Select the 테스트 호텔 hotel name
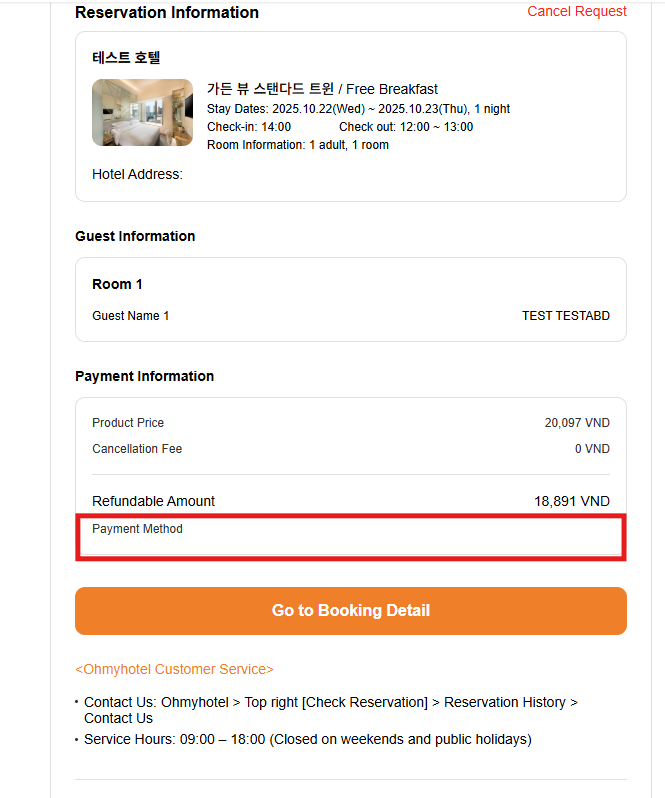The width and height of the screenshot is (665, 798). click(x=126, y=58)
